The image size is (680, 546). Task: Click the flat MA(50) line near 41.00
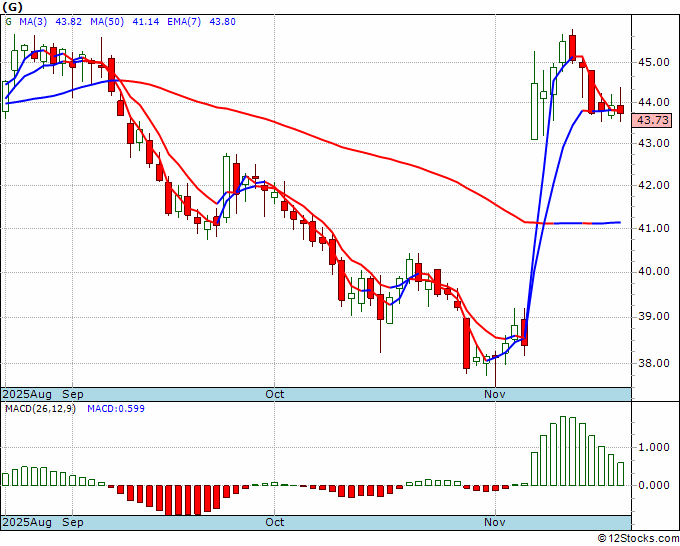[x=572, y=223]
